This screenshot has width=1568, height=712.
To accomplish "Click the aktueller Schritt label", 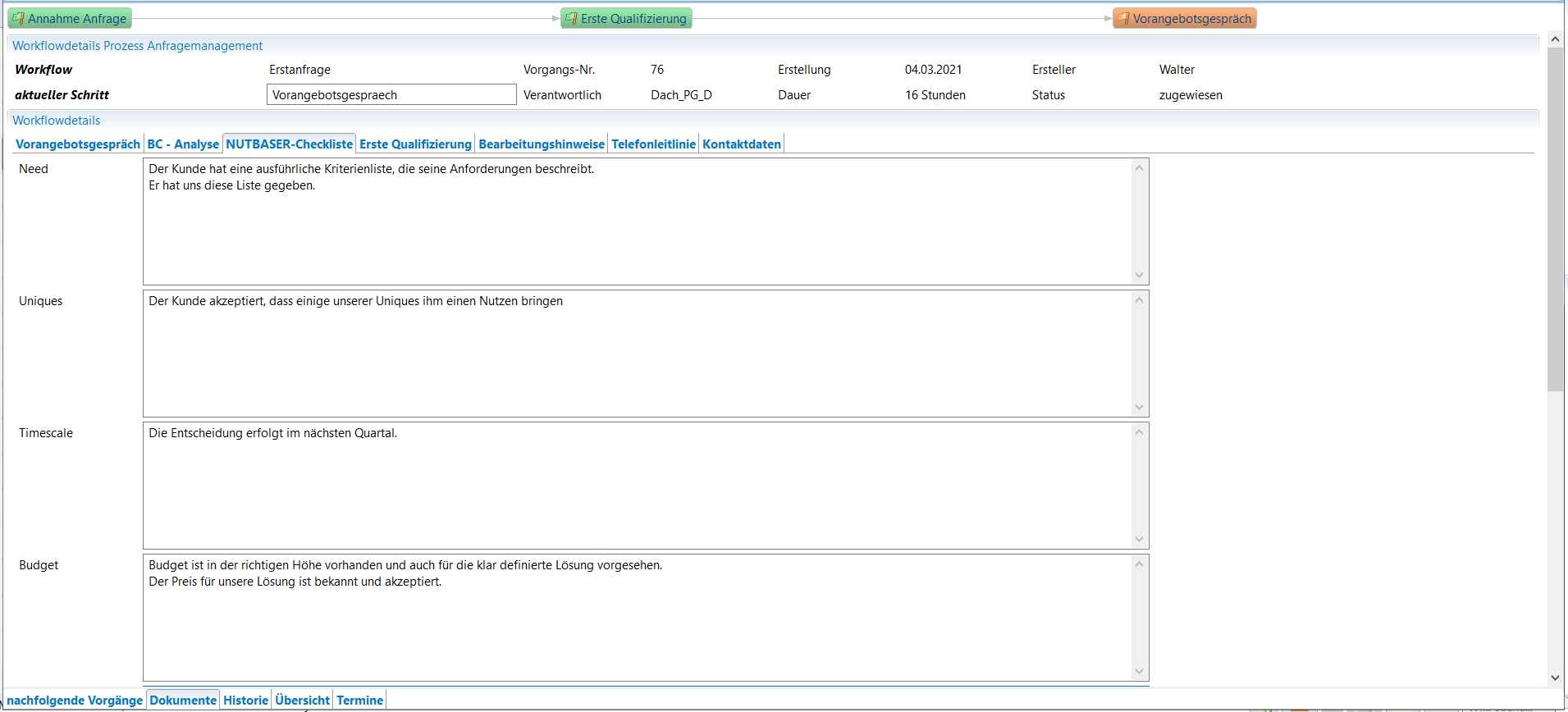I will pyautogui.click(x=62, y=95).
